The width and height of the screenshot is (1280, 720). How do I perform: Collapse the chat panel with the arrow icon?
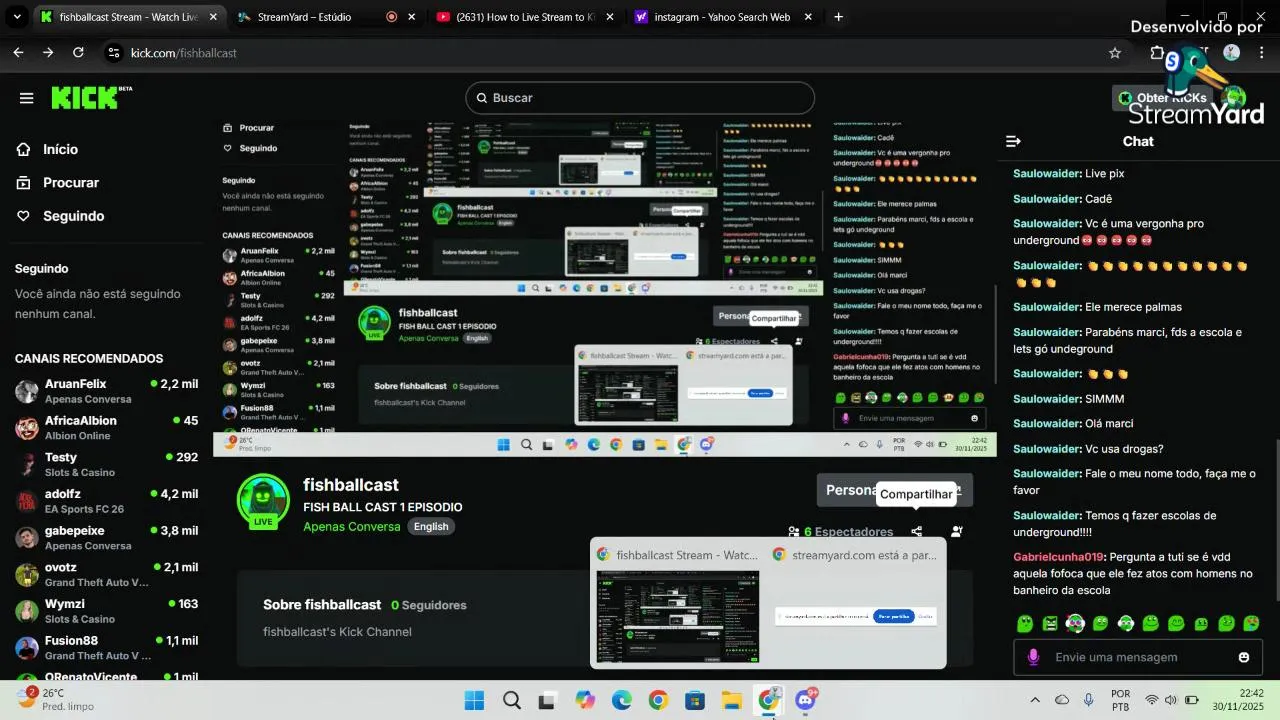(x=1013, y=142)
